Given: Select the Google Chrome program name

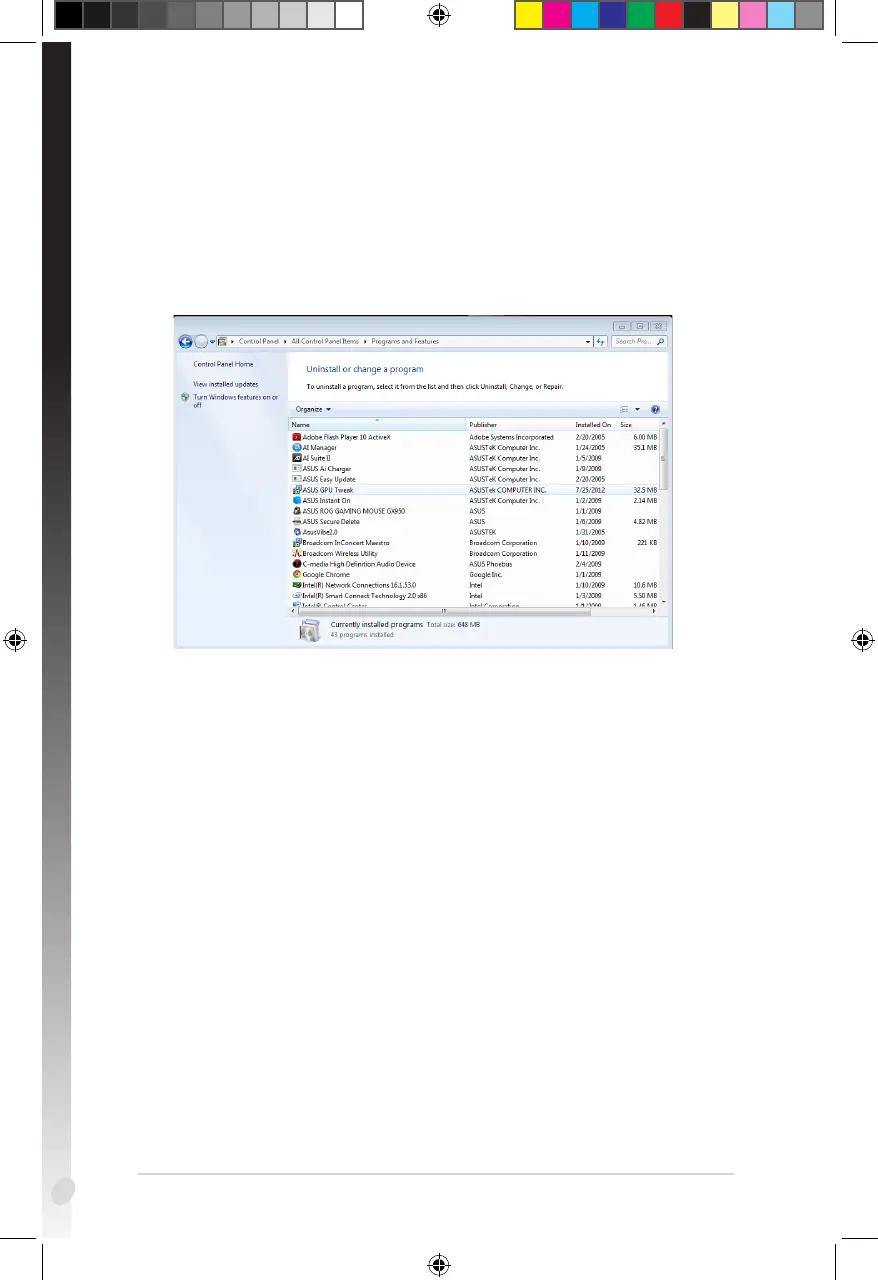Looking at the screenshot, I should tap(326, 575).
